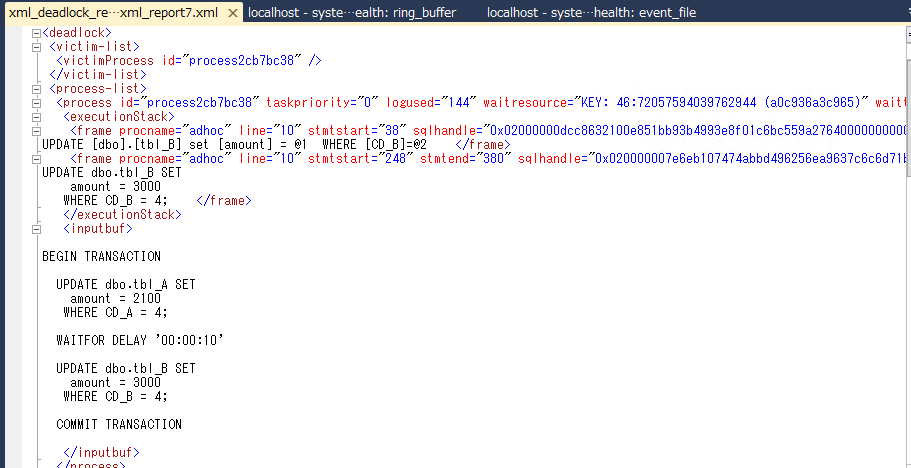Click the taskpriority="0" attribute
This screenshot has height=468, width=911.
click(322, 102)
